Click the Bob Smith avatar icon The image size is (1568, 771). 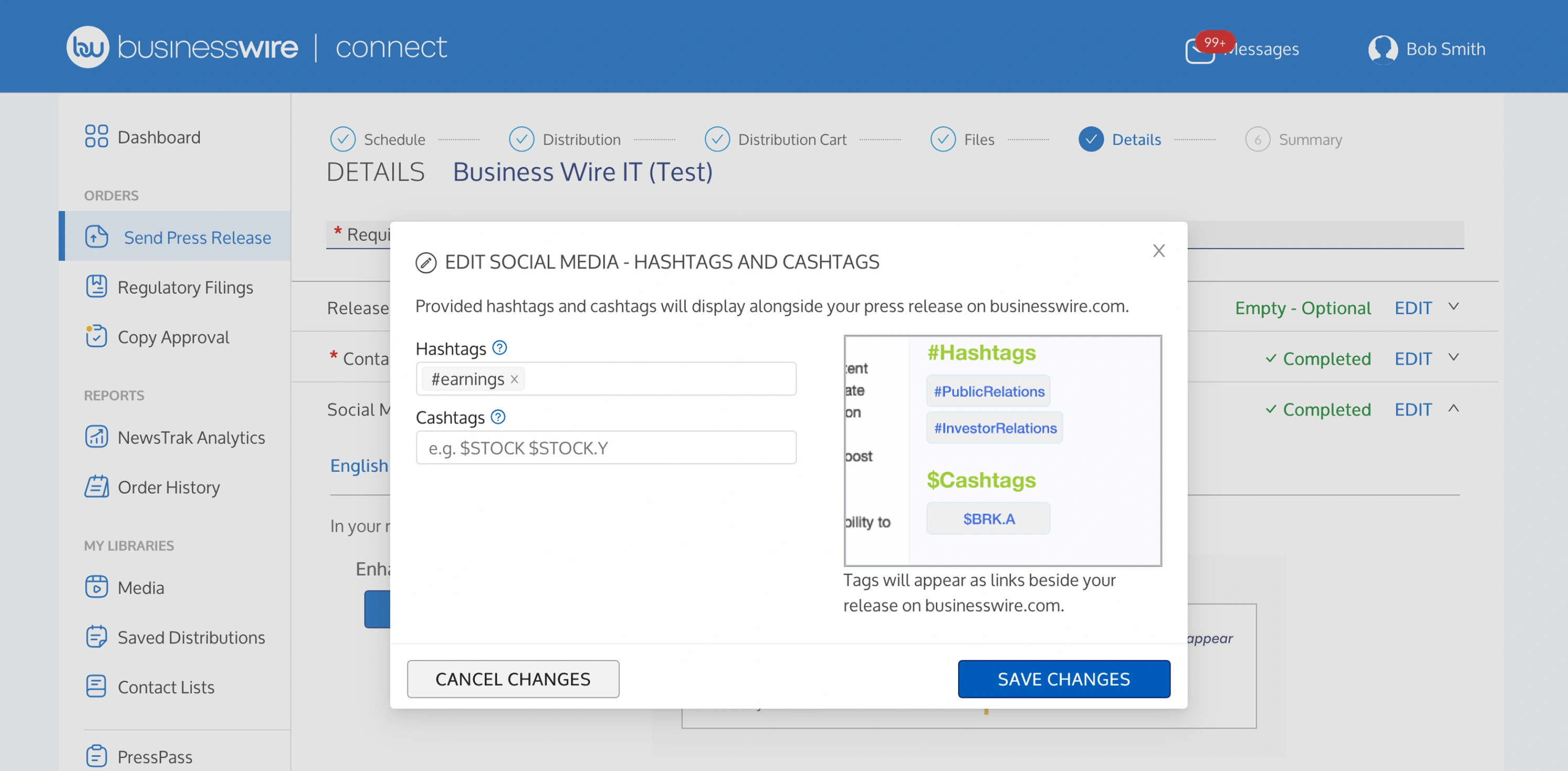click(1382, 49)
